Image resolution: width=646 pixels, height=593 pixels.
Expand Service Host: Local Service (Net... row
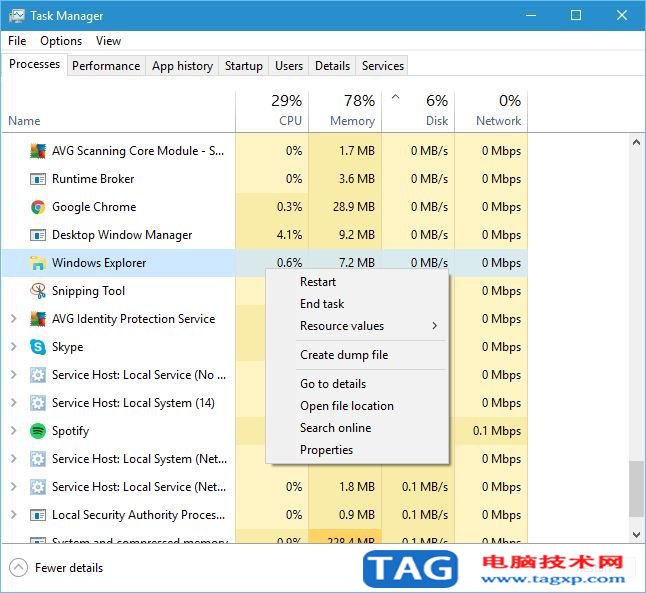[13, 487]
